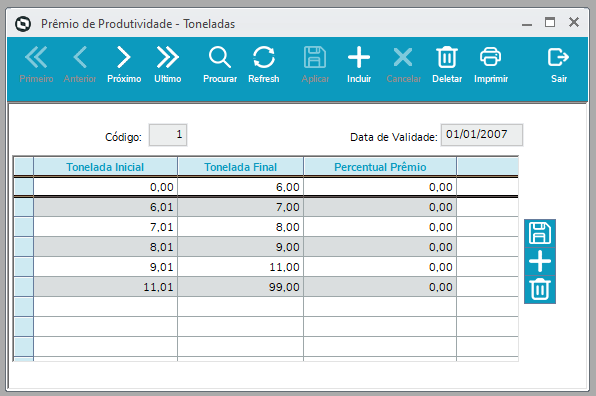596x396 pixels.
Task: Select Tonelada Inicial cell 9,01
Action: coord(105,267)
